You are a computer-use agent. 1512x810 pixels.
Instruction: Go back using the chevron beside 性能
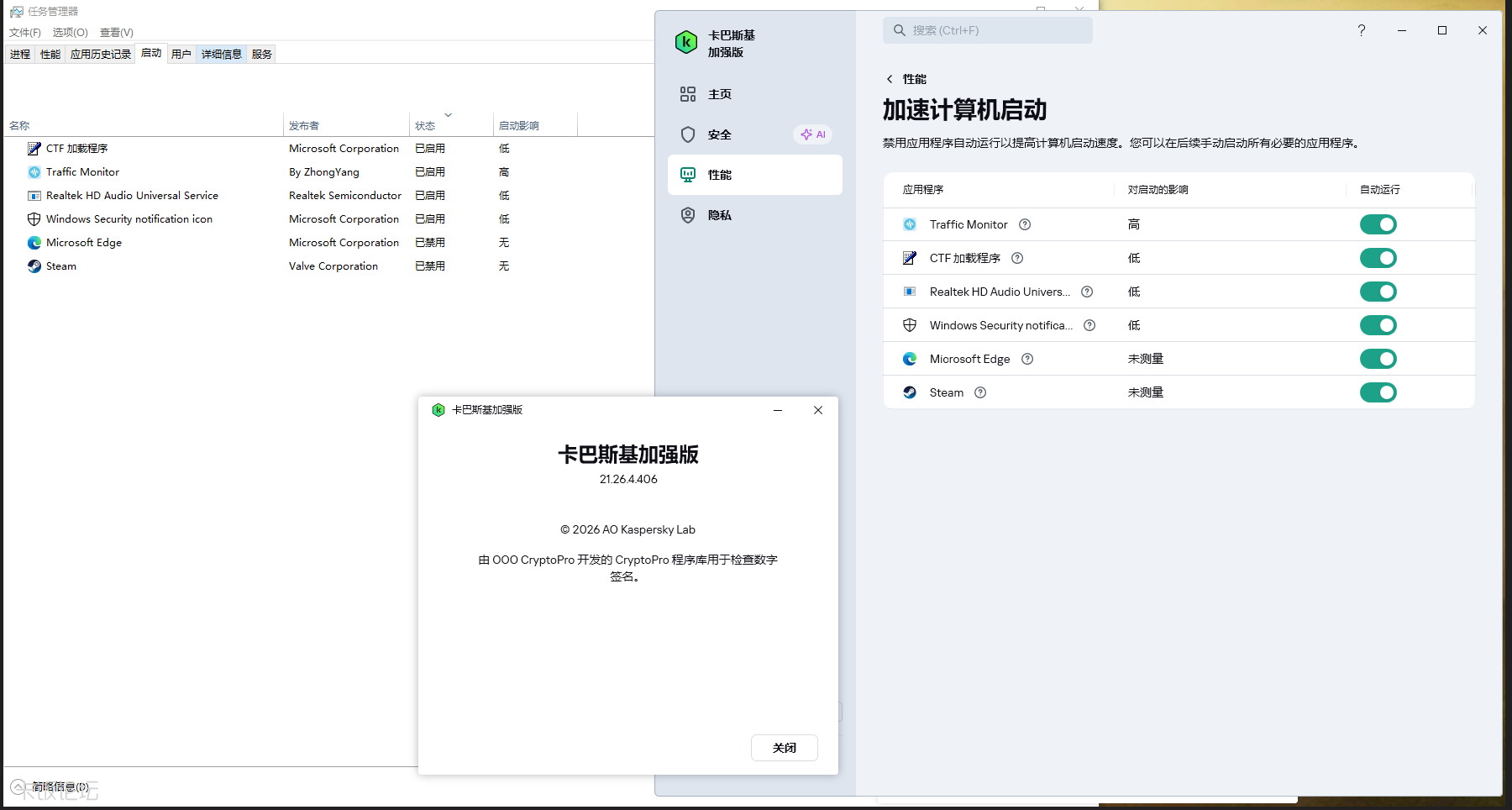click(890, 79)
